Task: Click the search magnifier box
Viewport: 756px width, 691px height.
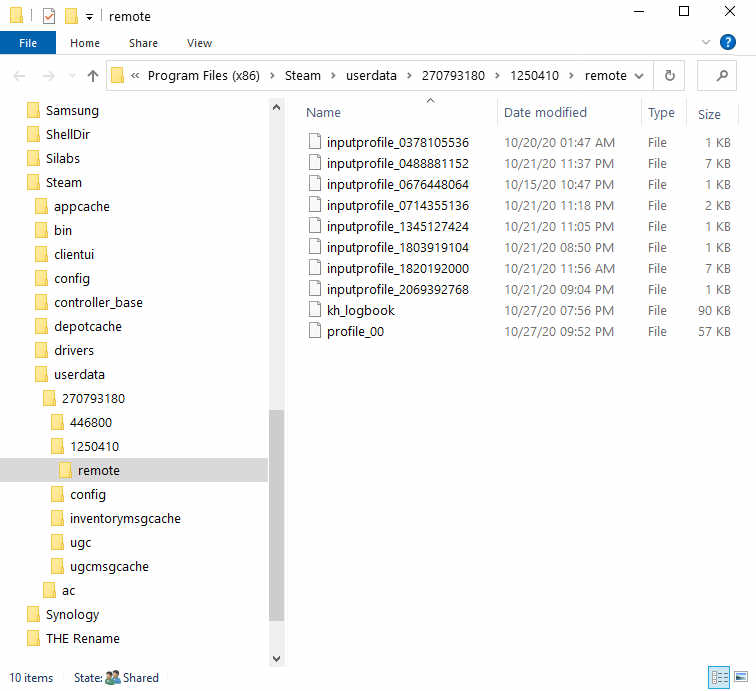Action: 716,76
